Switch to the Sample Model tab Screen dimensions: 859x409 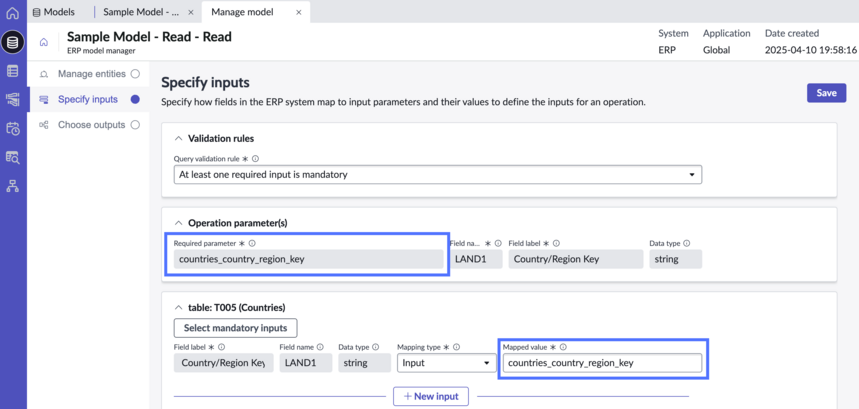click(141, 11)
